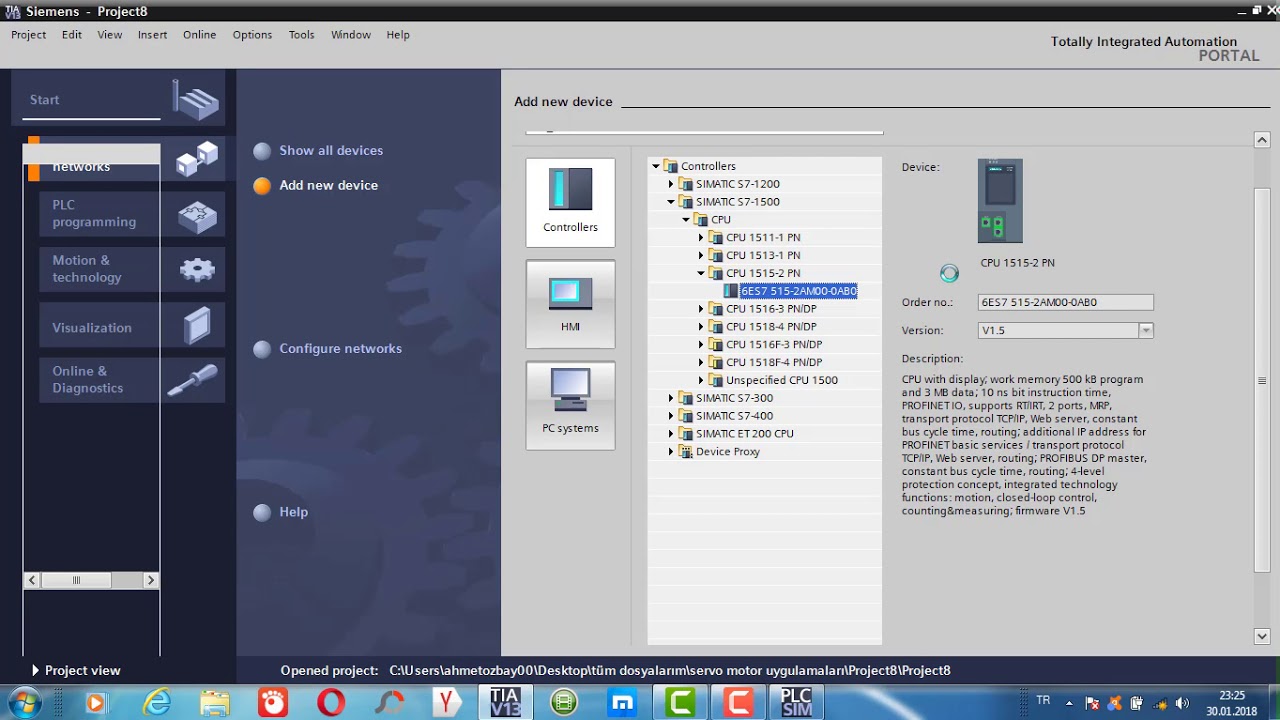Click the orange Add new device bullet
Image resolution: width=1280 pixels, height=720 pixels.
click(262, 186)
